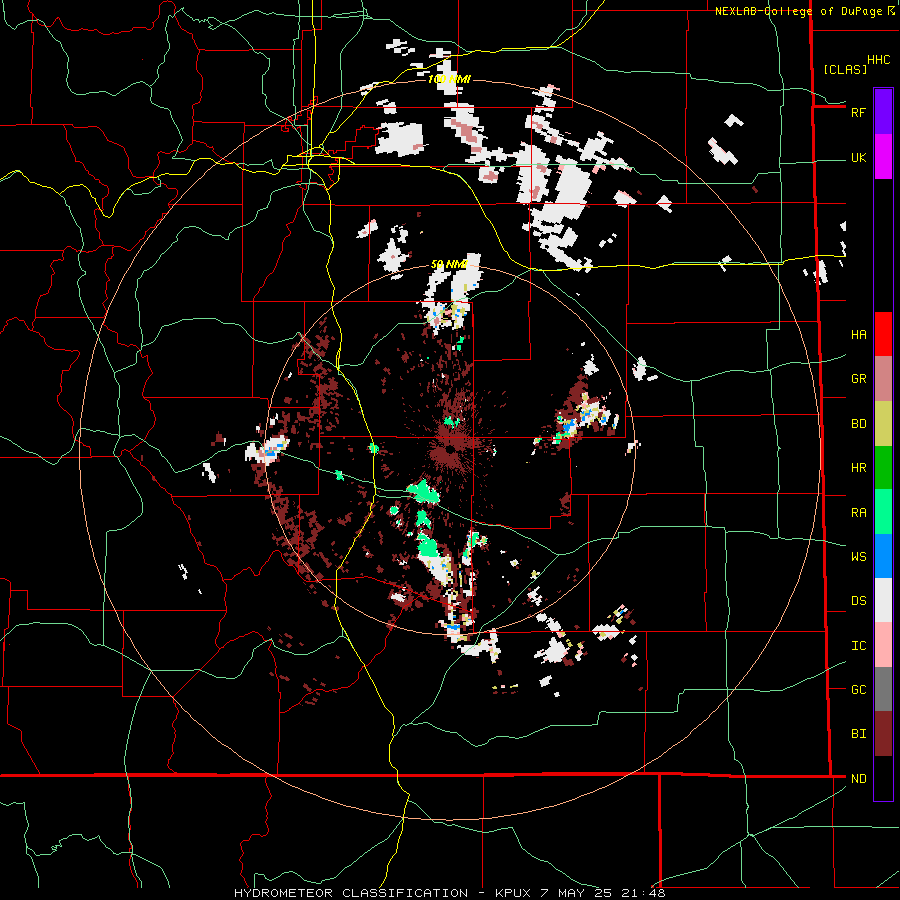Click the DS dry snow white swatch
Image resolution: width=900 pixels, height=900 pixels.
883,600
